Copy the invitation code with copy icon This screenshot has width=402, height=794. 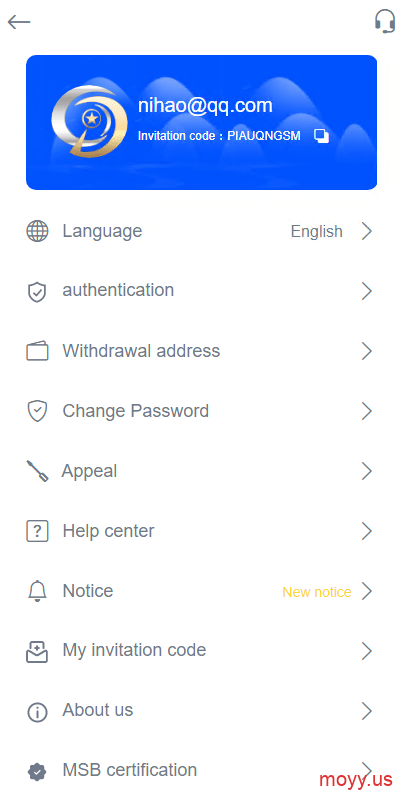point(321,136)
